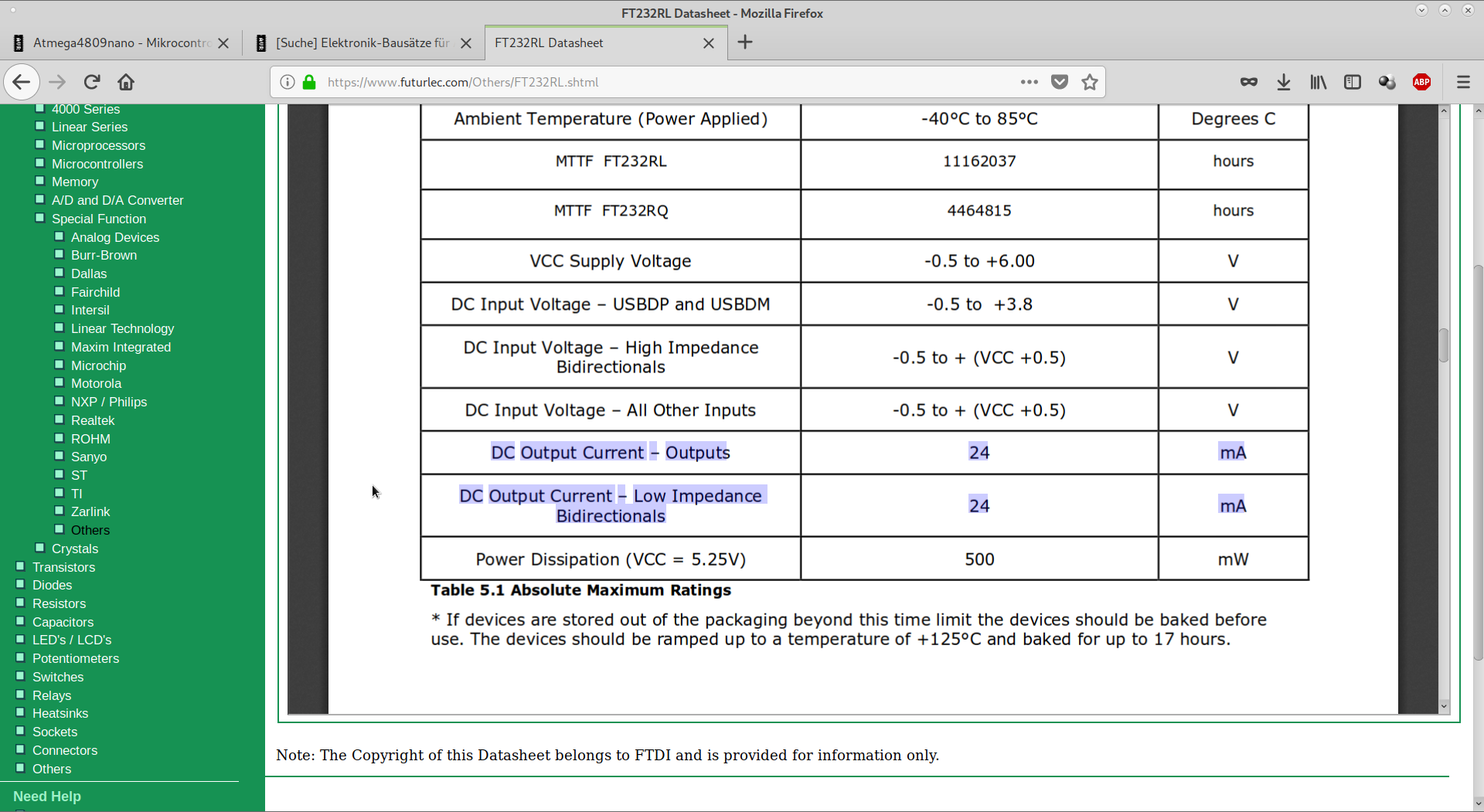Viewport: 1484px width, 812px height.
Task: Open the Sanyo subcategory
Action: pos(89,457)
